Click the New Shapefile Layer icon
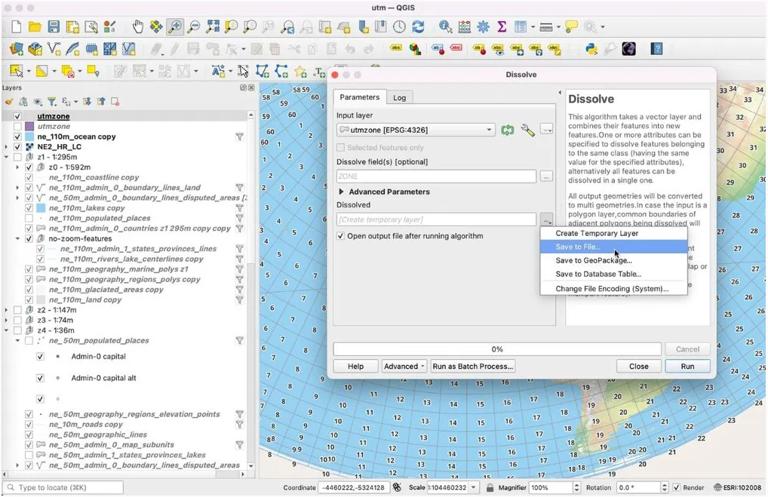The image size is (768, 497). pos(53,48)
